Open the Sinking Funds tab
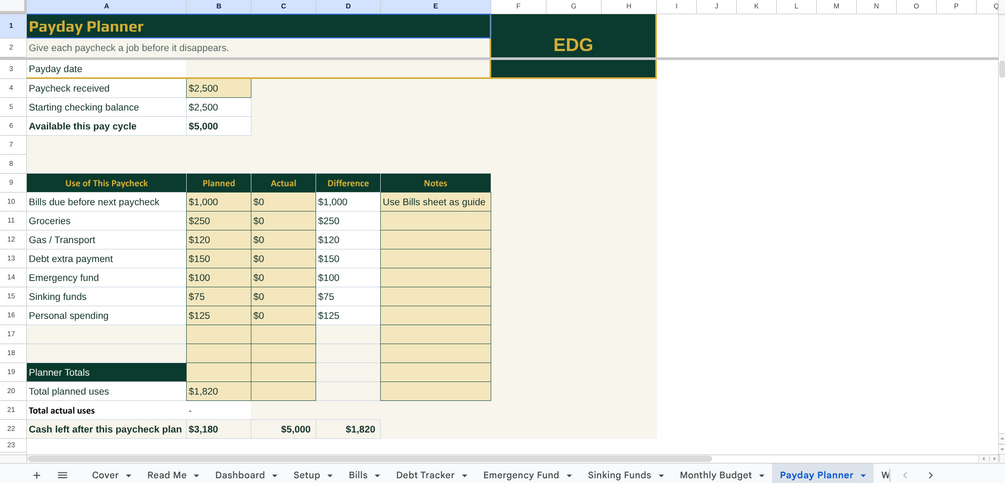Image resolution: width=1005 pixels, height=483 pixels. coord(619,475)
